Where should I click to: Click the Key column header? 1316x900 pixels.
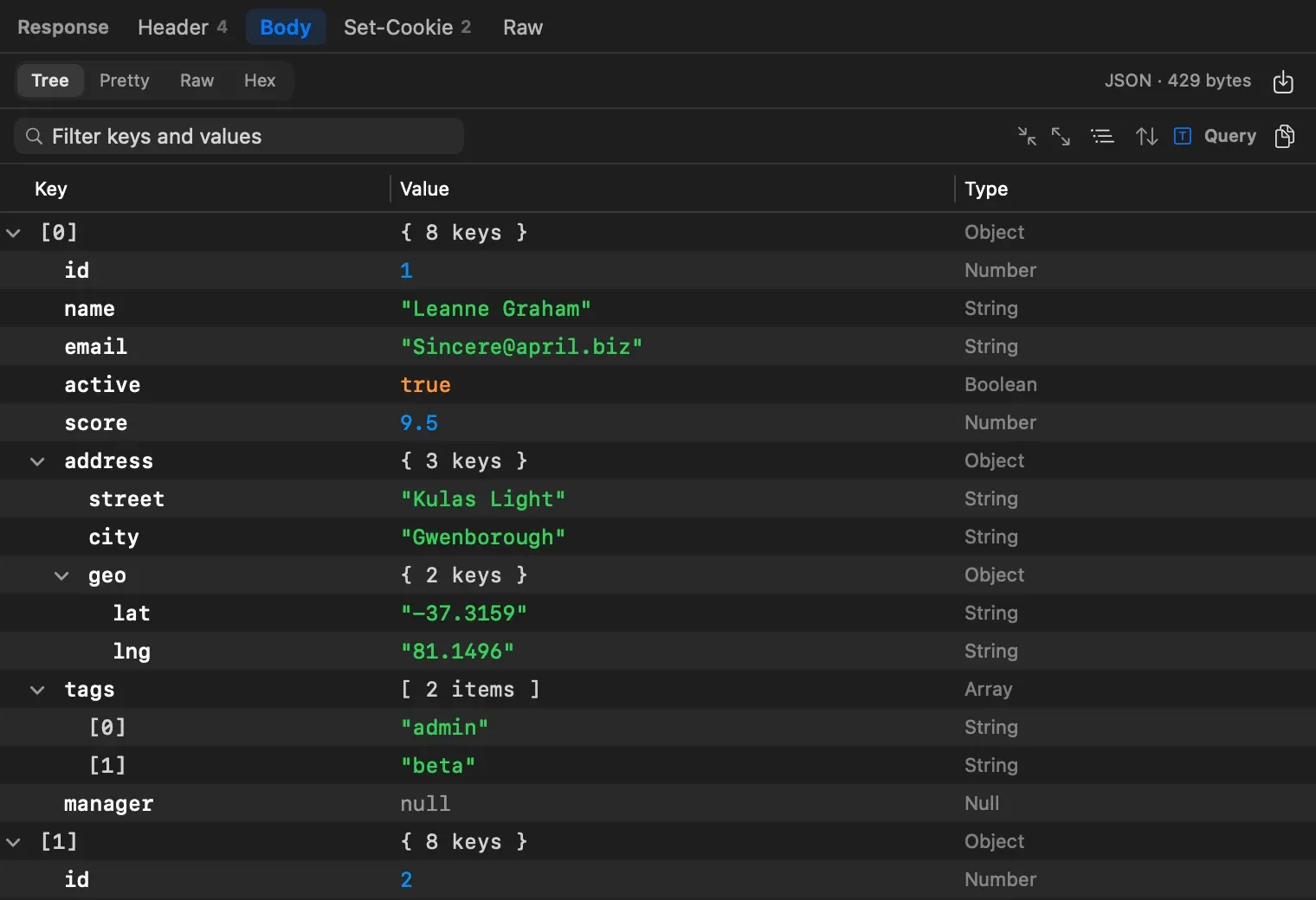coord(51,189)
